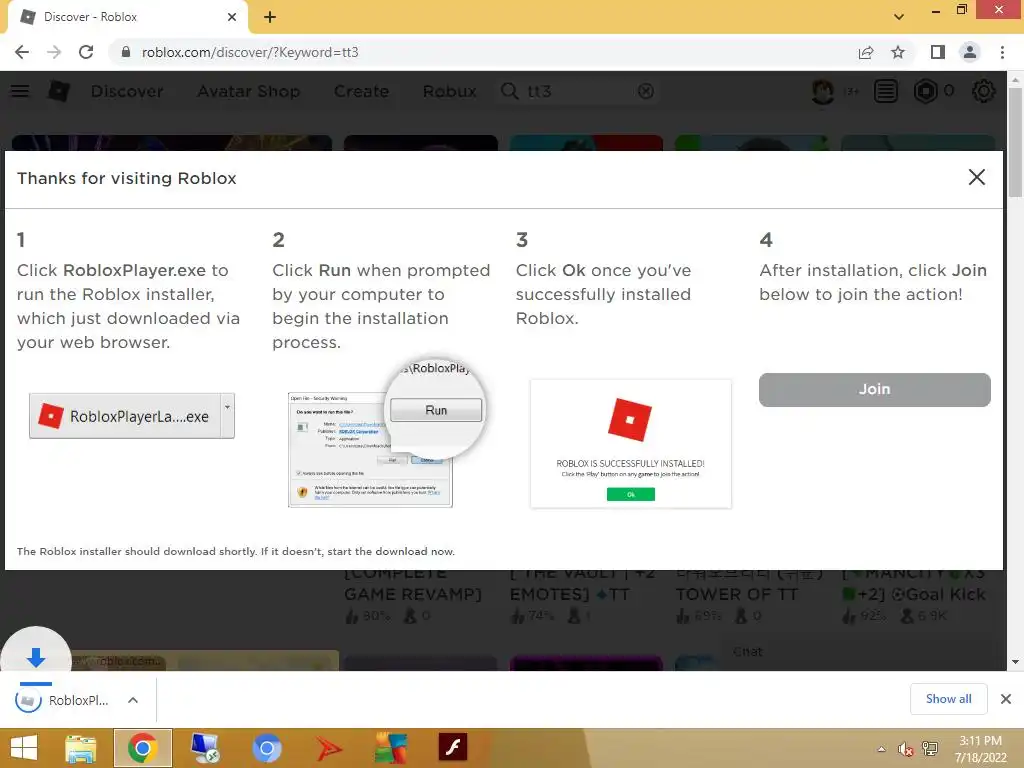This screenshot has height=768, width=1024.
Task: Click the Roblox logo home icon
Action: point(59,91)
